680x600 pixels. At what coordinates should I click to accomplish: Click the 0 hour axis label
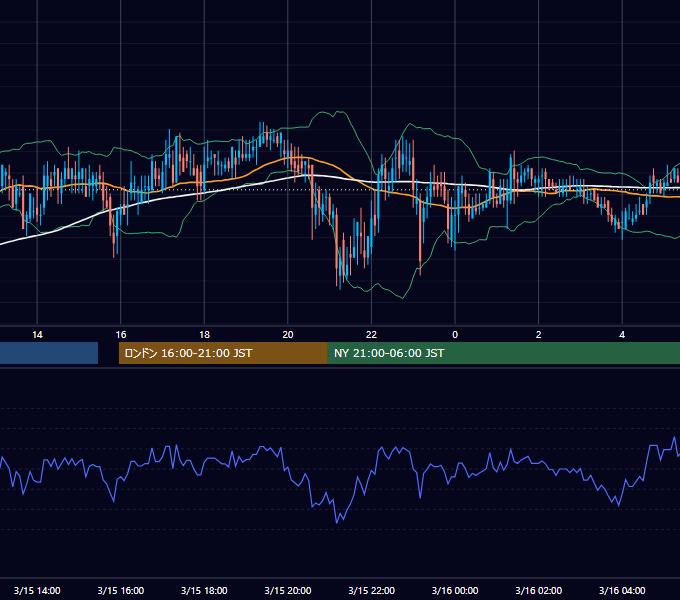click(x=455, y=335)
